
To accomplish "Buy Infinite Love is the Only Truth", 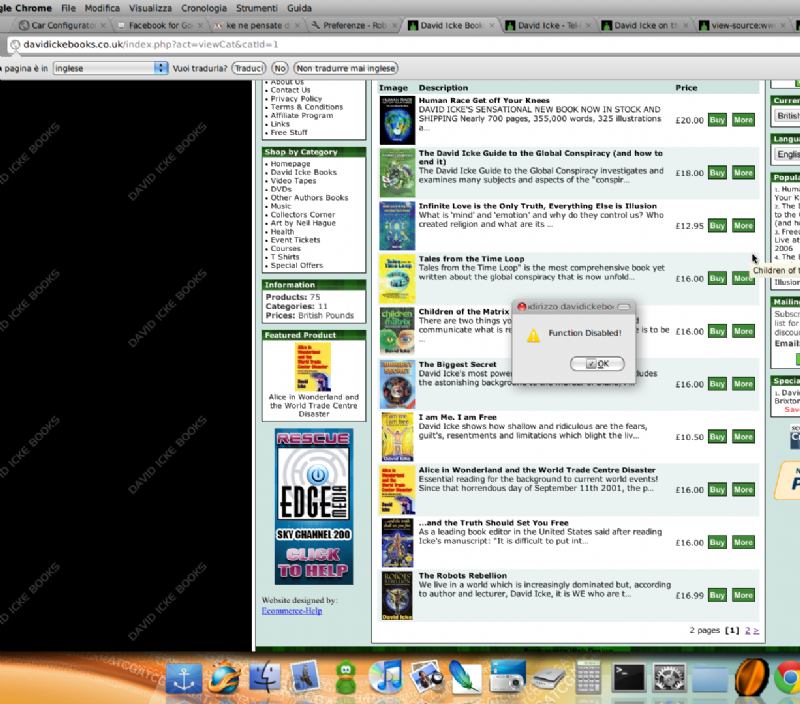I will pyautogui.click(x=717, y=225).
